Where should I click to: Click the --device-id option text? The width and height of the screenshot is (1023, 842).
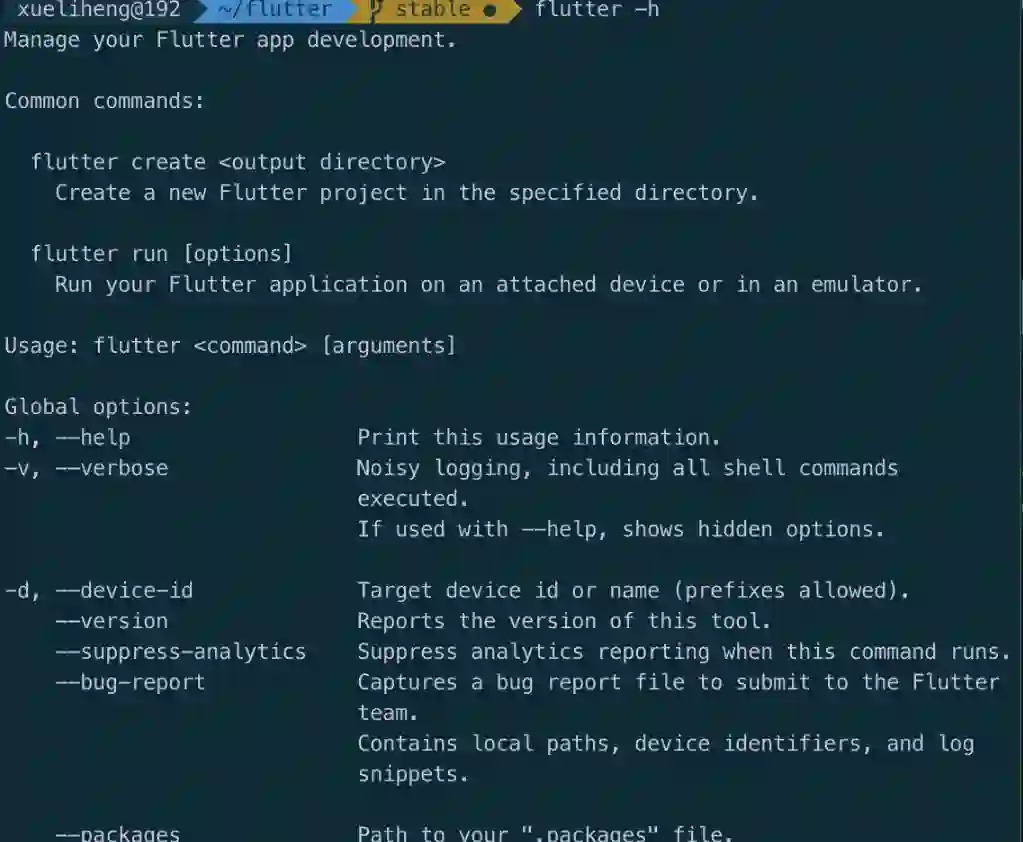tap(125, 591)
